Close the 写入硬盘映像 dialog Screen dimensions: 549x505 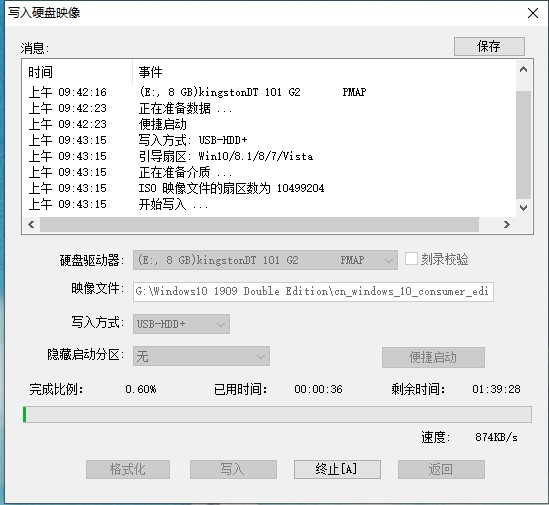point(533,13)
